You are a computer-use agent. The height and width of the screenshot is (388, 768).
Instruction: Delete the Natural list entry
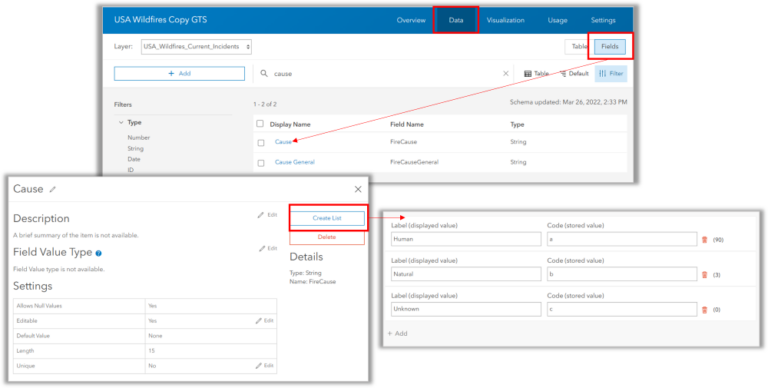704,275
